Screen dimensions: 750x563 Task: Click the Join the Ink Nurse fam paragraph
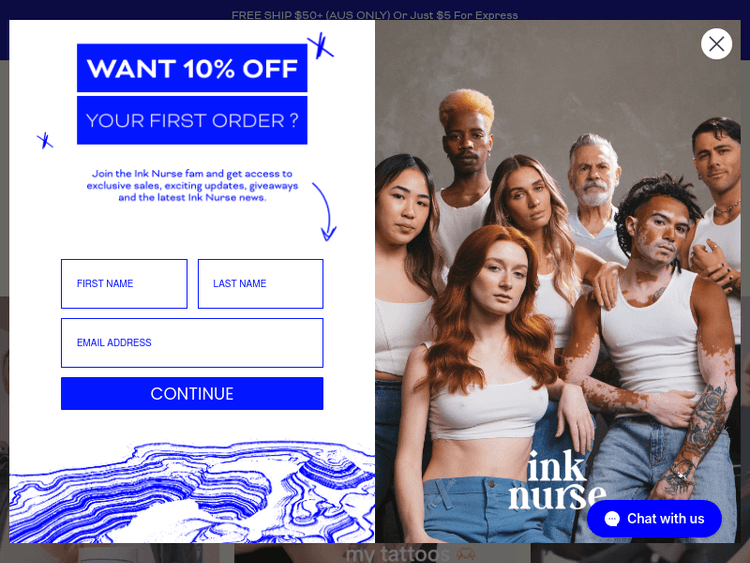pyautogui.click(x=192, y=186)
